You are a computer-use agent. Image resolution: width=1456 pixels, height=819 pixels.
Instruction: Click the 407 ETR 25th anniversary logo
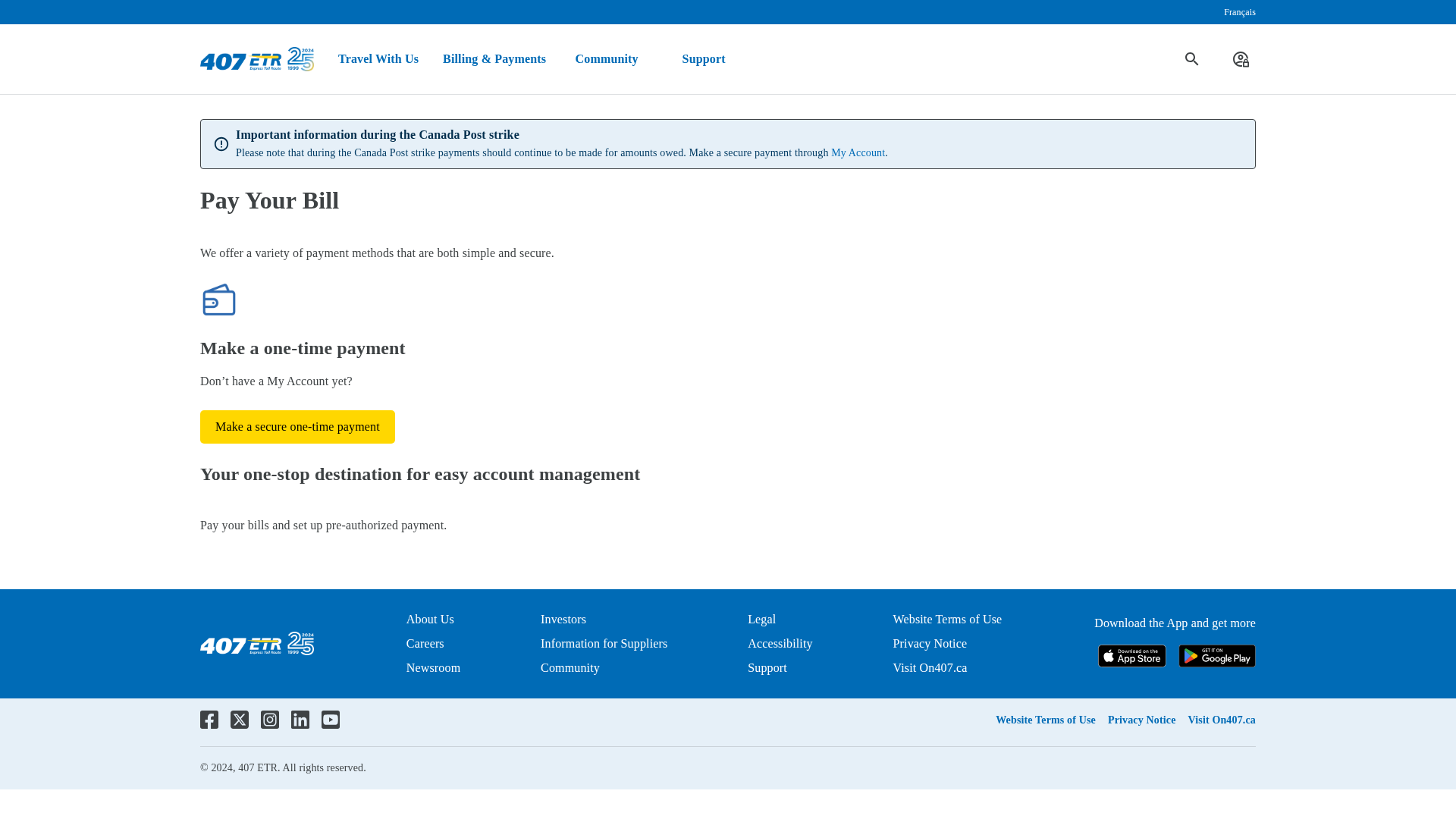pos(256,59)
